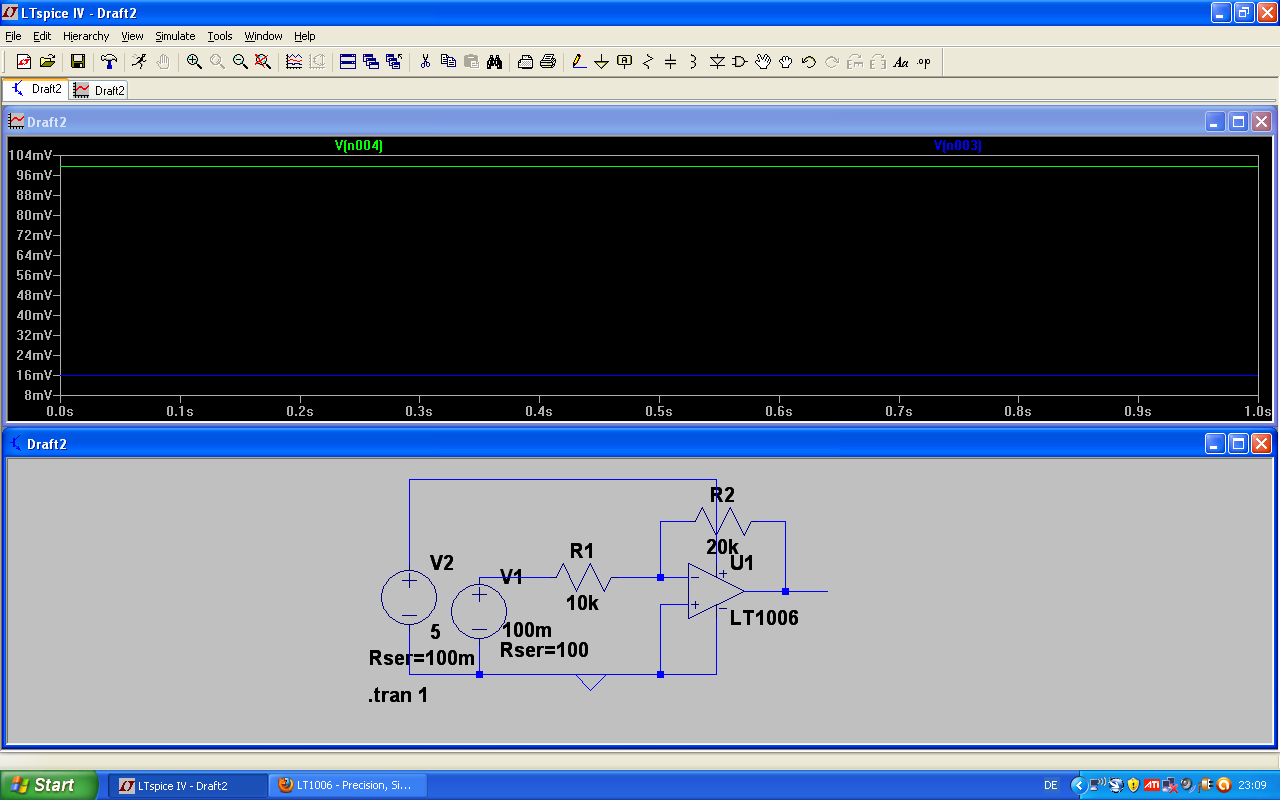Click the Rser=100 text under V1
The image size is (1280, 800).
point(544,650)
